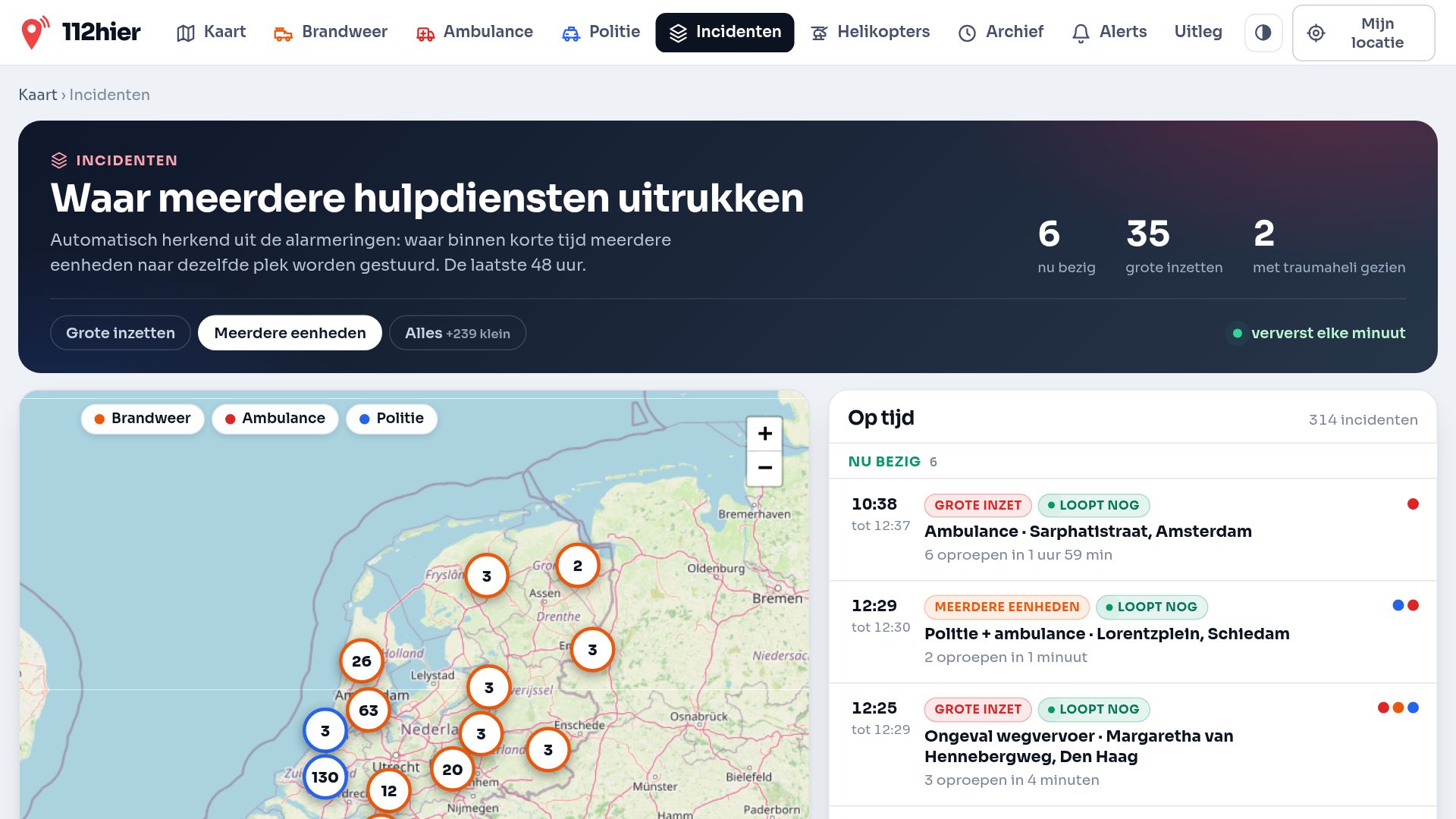Show Alles +239 klein filter
The width and height of the screenshot is (1456, 819).
click(x=457, y=333)
